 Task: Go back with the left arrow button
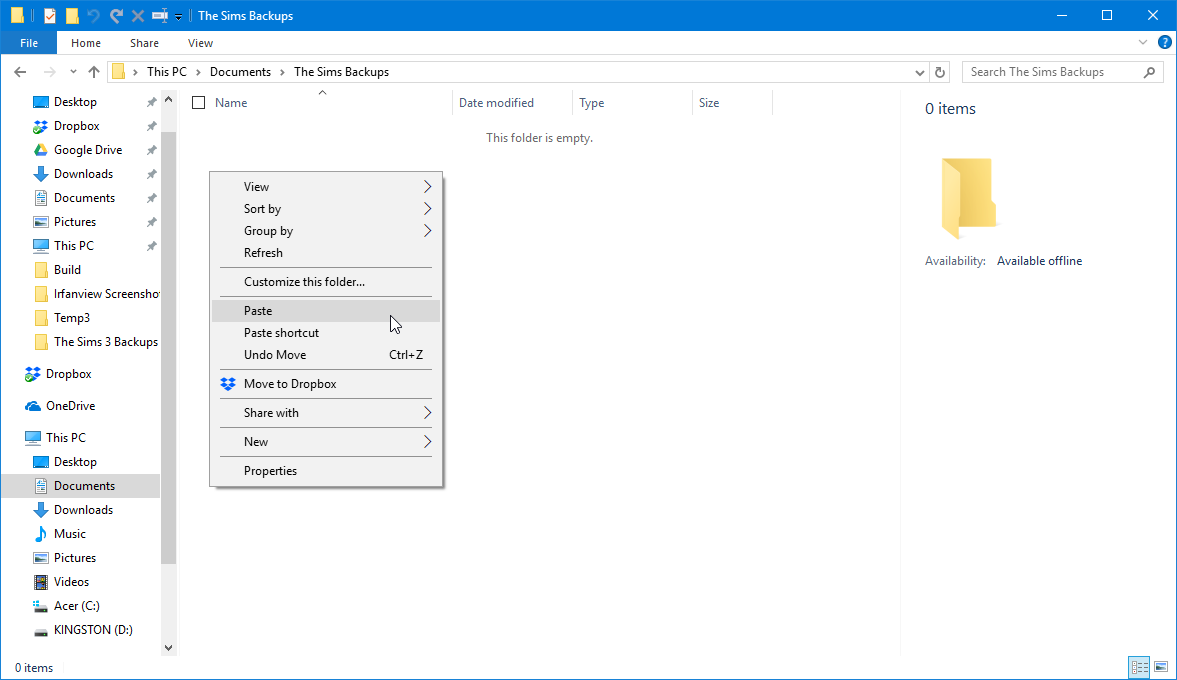tap(20, 72)
